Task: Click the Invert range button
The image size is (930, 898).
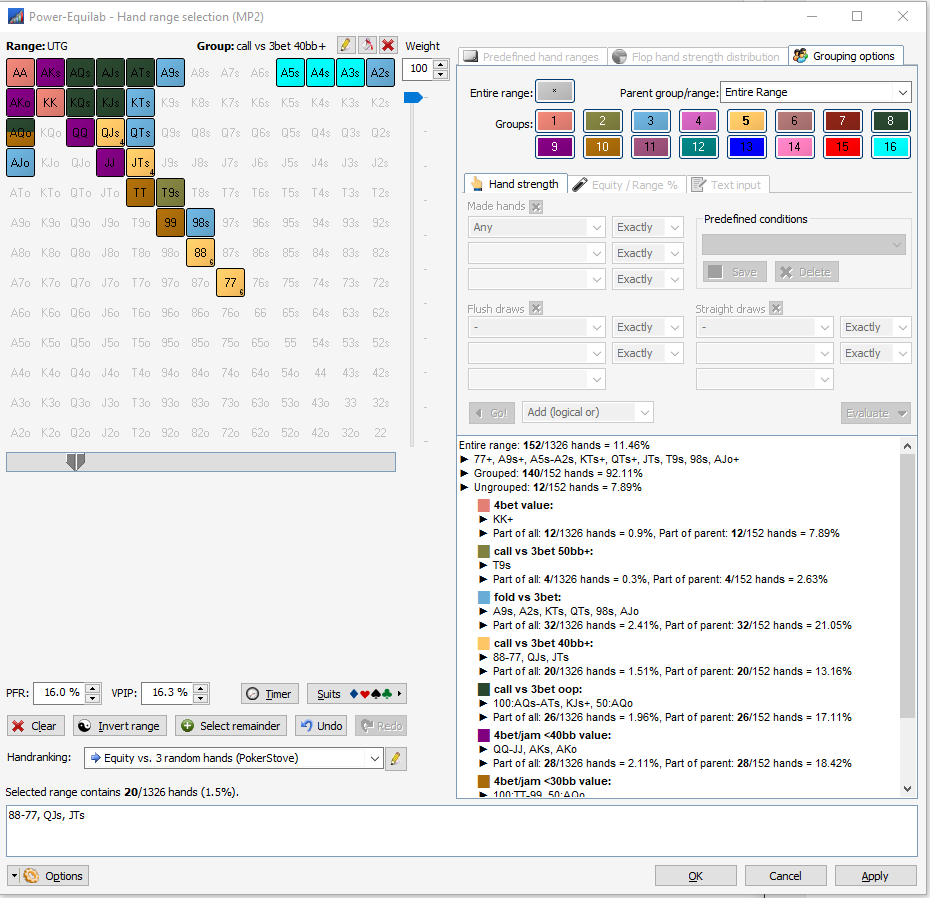Action: tap(120, 726)
